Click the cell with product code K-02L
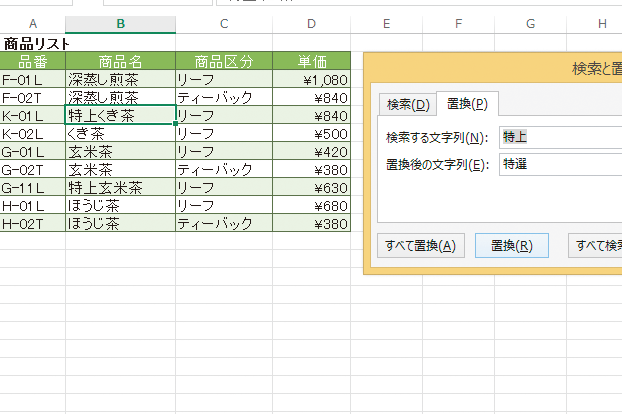This screenshot has height=414, width=622. pyautogui.click(x=33, y=133)
